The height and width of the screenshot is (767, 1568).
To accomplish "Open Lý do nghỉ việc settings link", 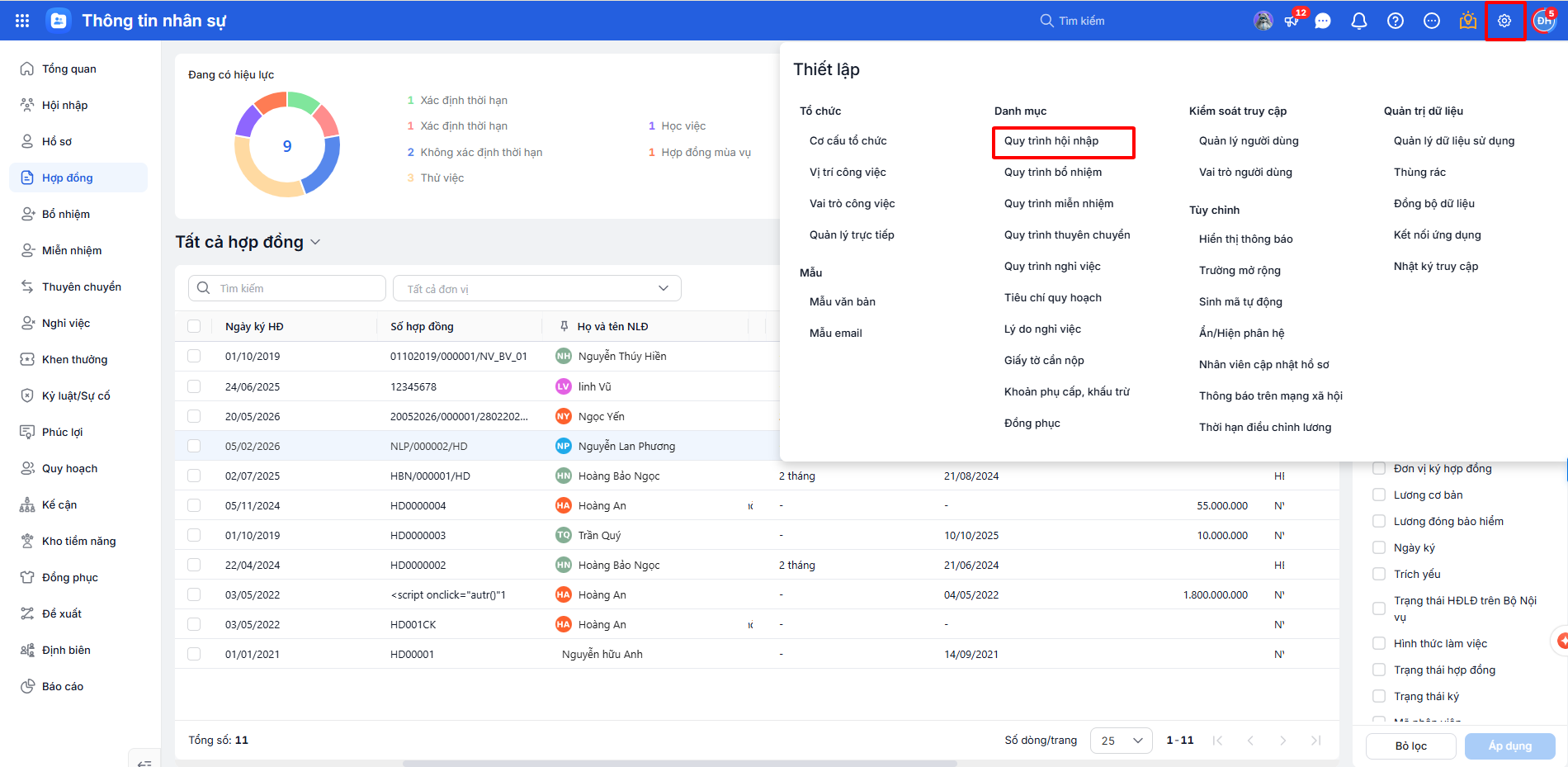I will click(1042, 329).
